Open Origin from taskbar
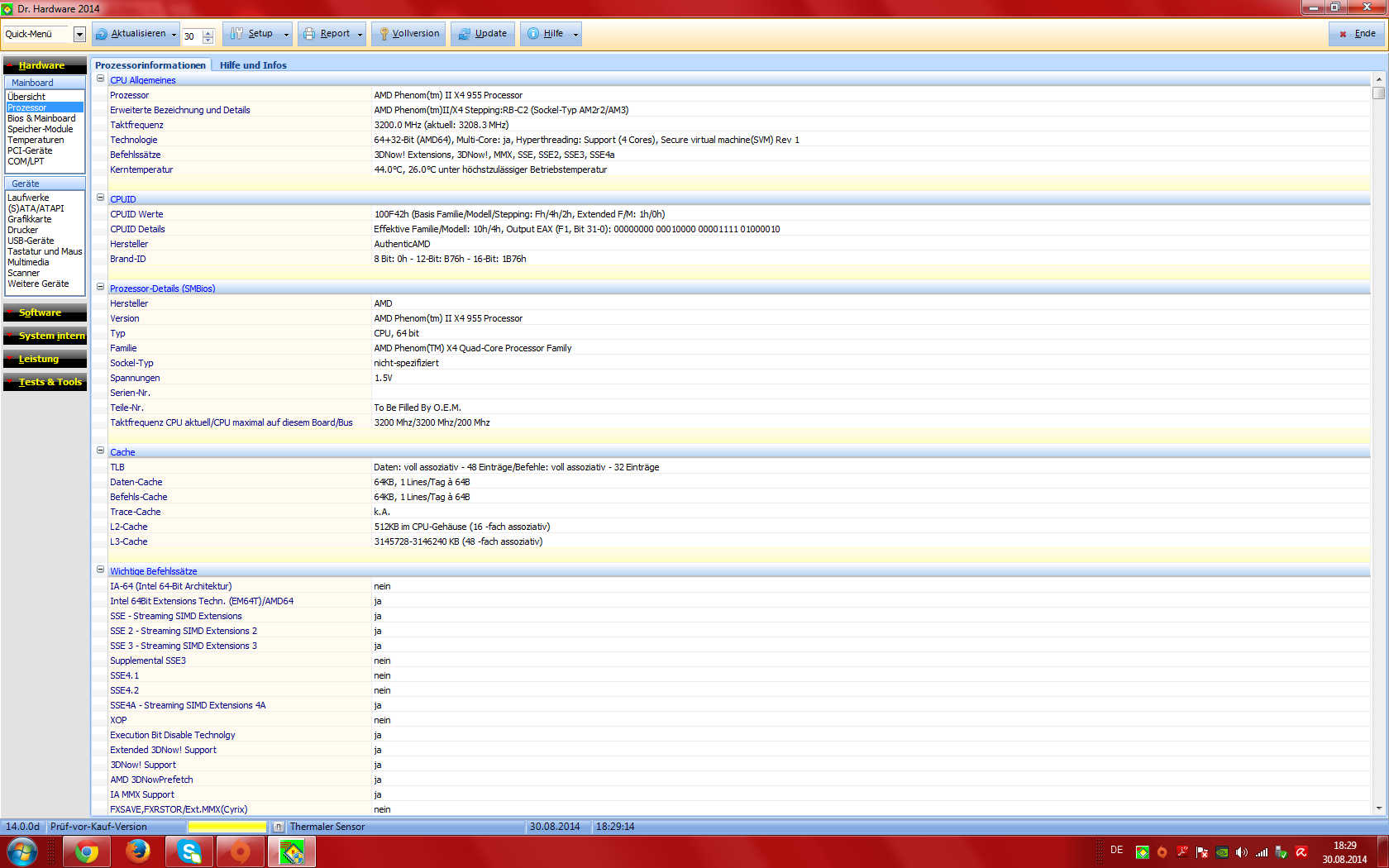The height and width of the screenshot is (868, 1389). [x=241, y=851]
